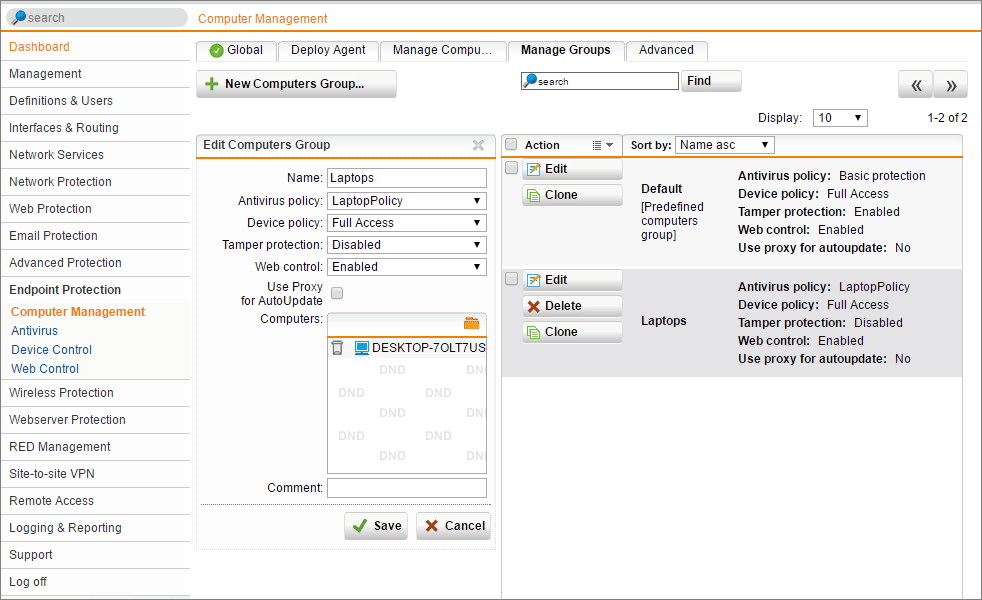Open the Web control dropdown
982x600 pixels.
(x=406, y=267)
